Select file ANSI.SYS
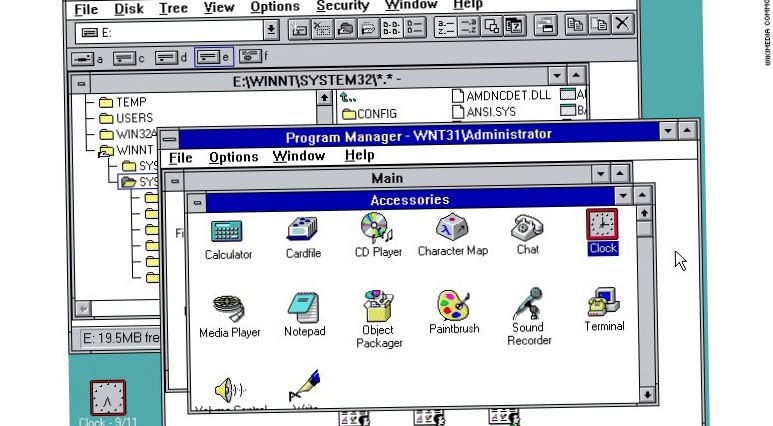The image size is (773, 426). coord(484,112)
